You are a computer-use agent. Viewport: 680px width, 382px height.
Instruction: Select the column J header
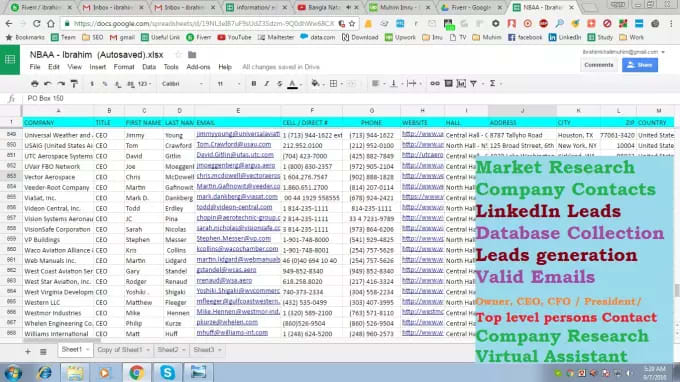(x=522, y=111)
